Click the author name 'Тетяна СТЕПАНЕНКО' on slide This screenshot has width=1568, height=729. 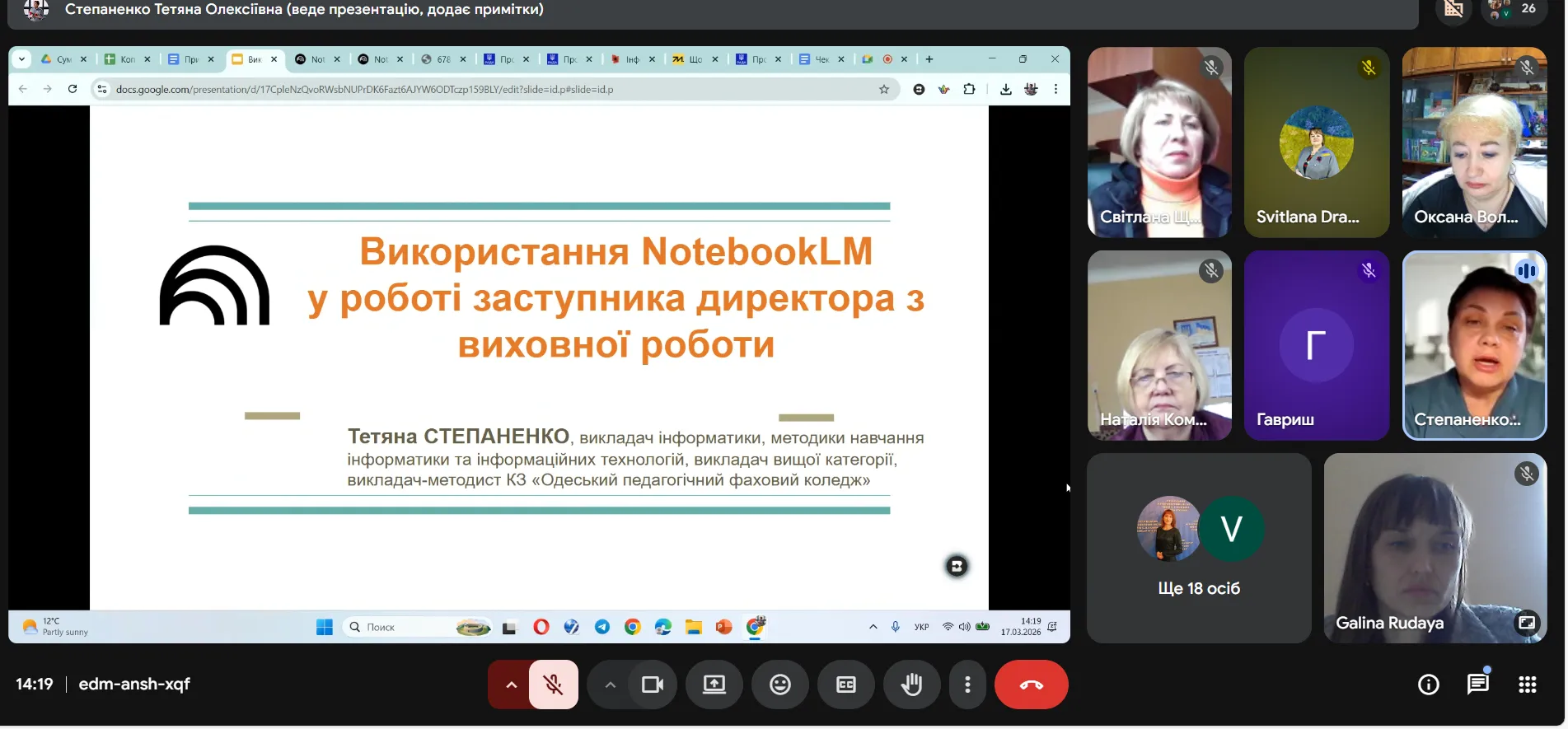tap(459, 436)
